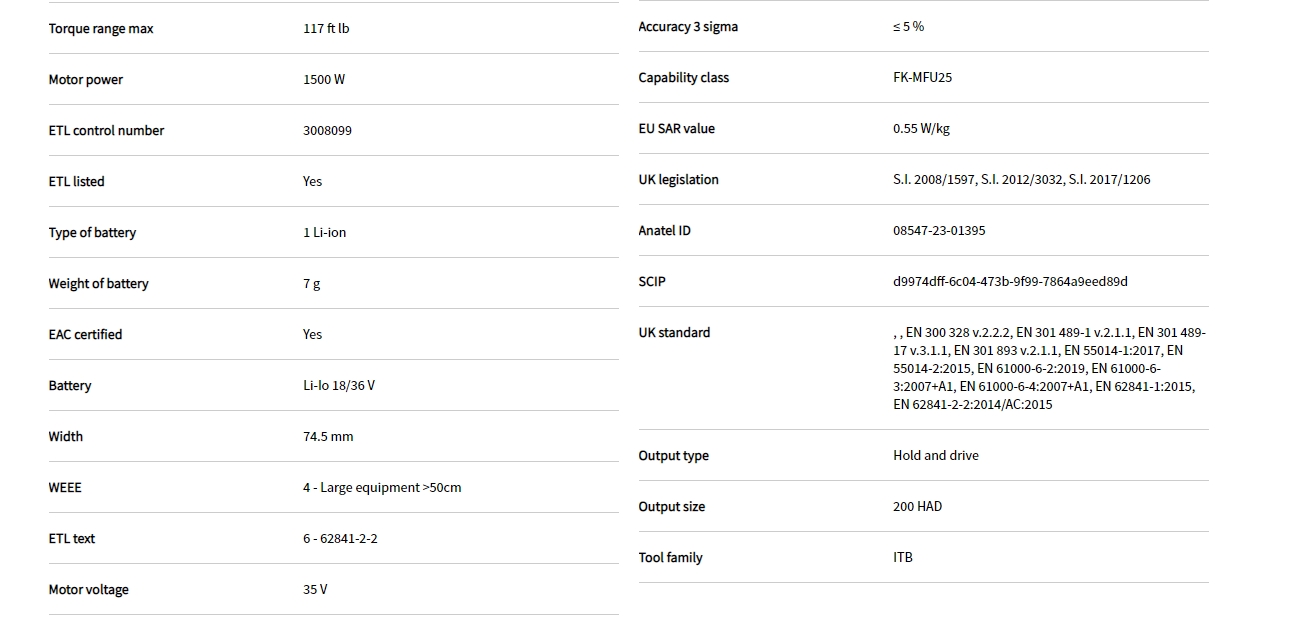Select the Battery value Li-Io 18/36 V

tap(339, 386)
